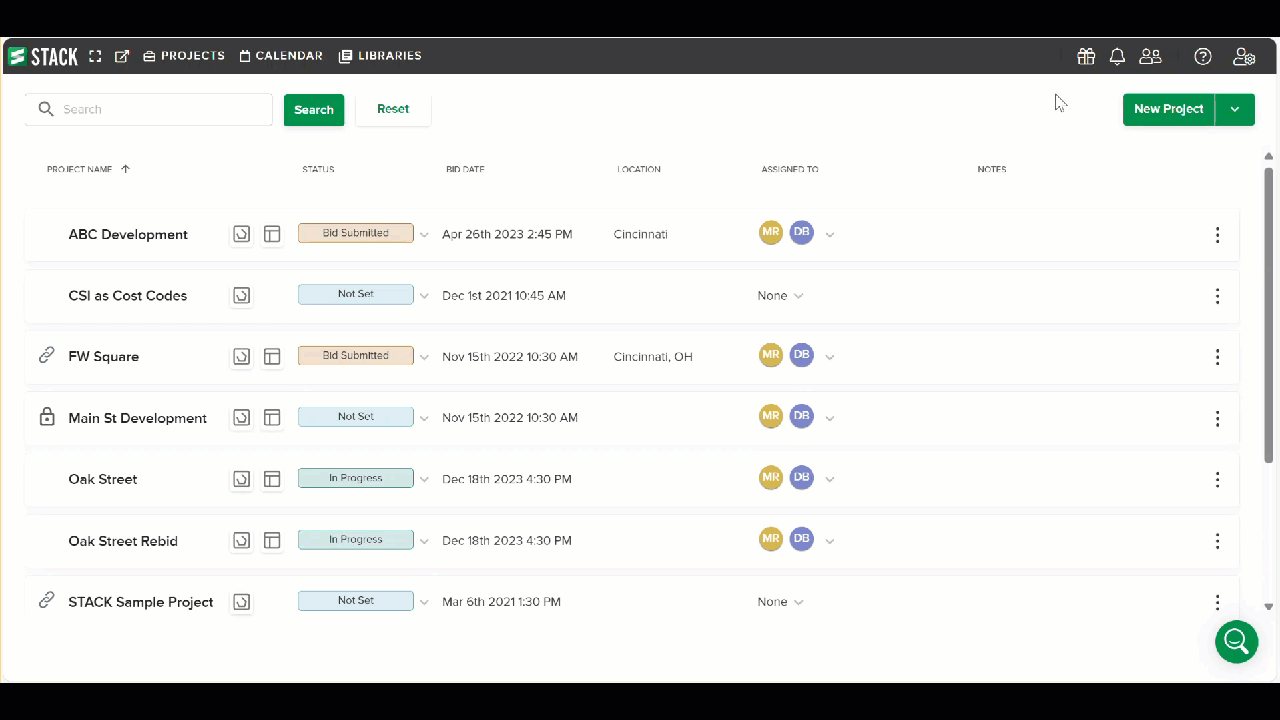Click the open-in-new-window icon in header
The height and width of the screenshot is (720, 1280).
click(x=122, y=57)
